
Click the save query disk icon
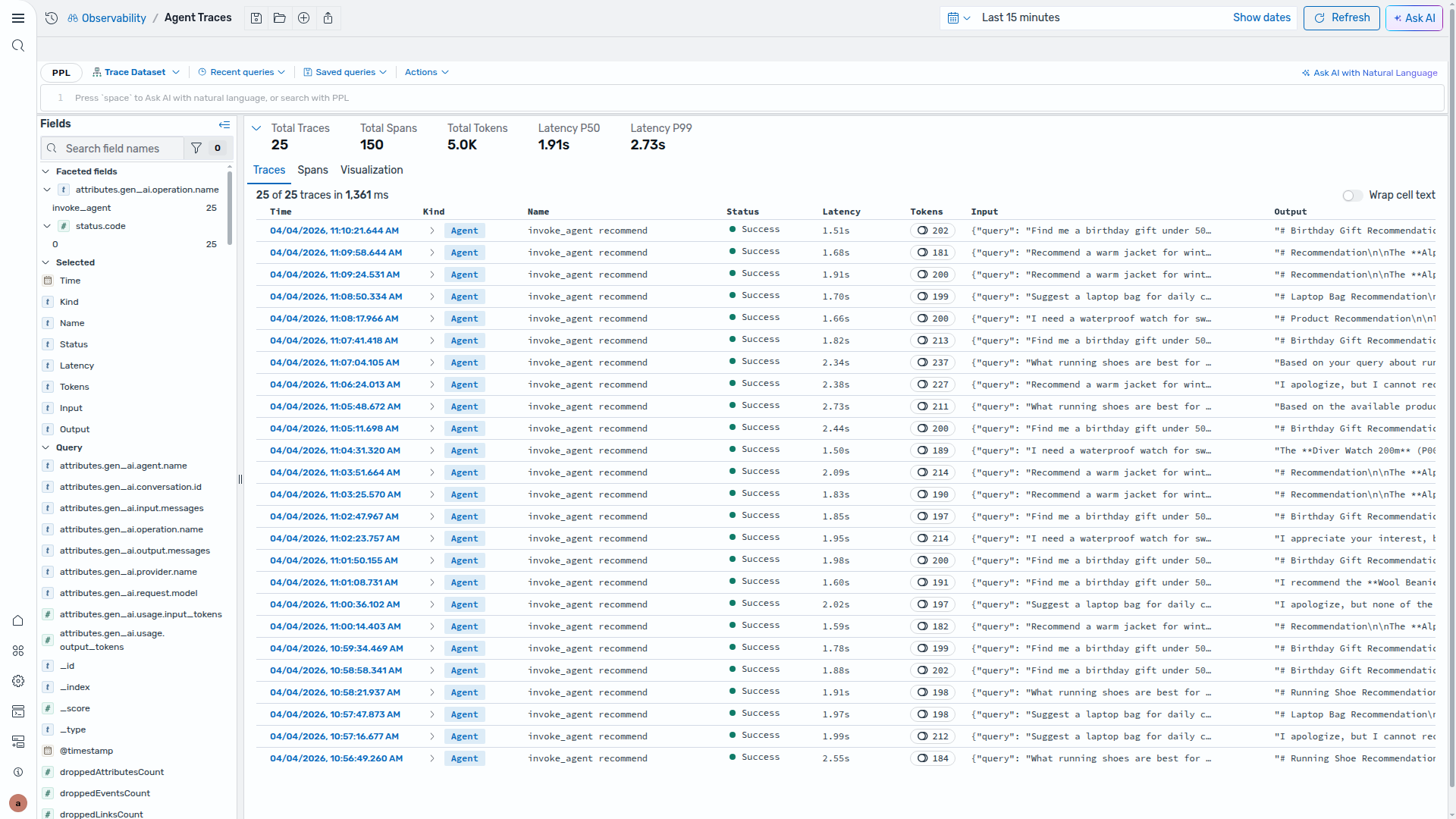coord(256,18)
